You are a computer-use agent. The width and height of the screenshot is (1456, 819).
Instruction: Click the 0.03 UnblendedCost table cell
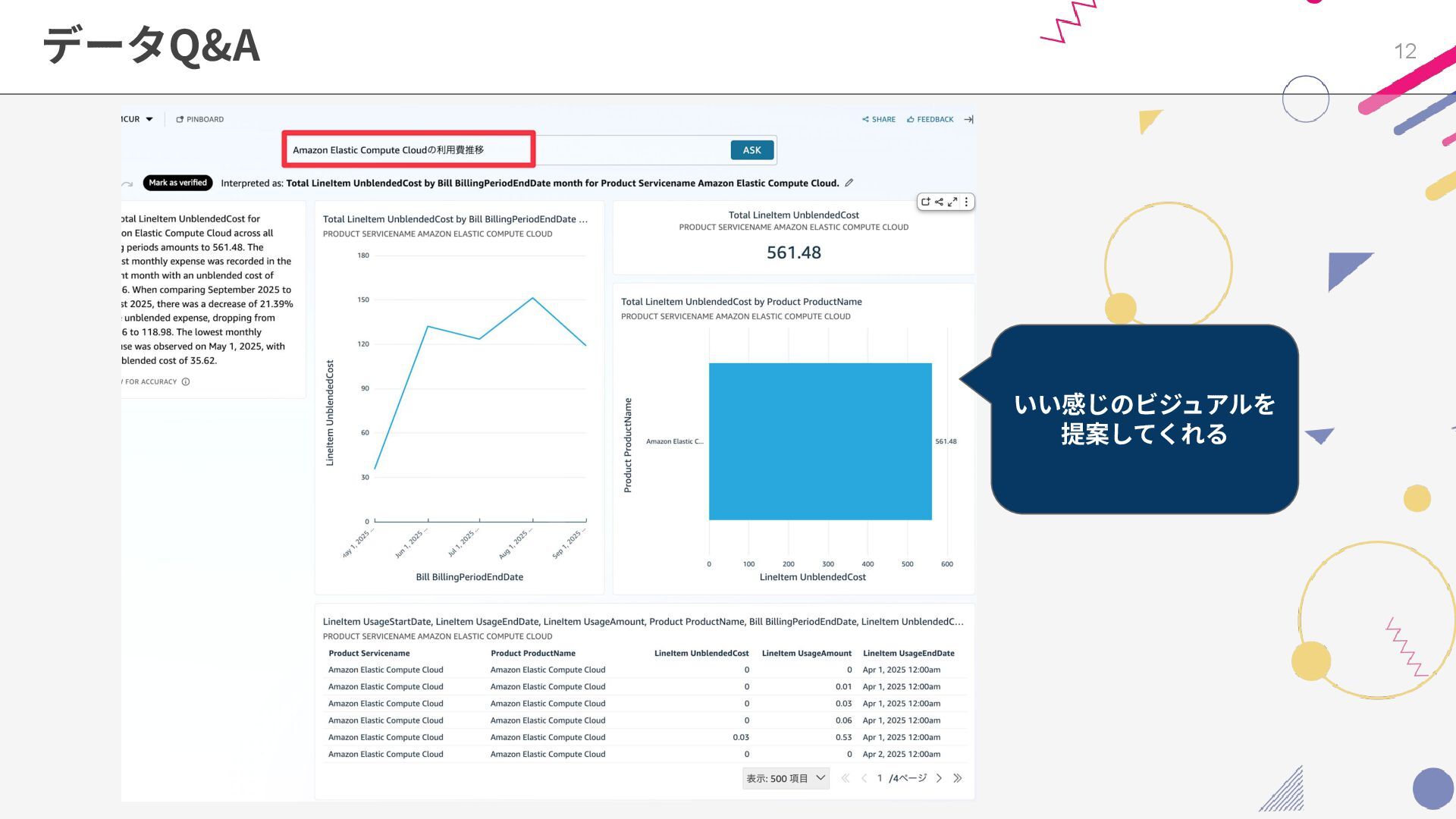[741, 737]
